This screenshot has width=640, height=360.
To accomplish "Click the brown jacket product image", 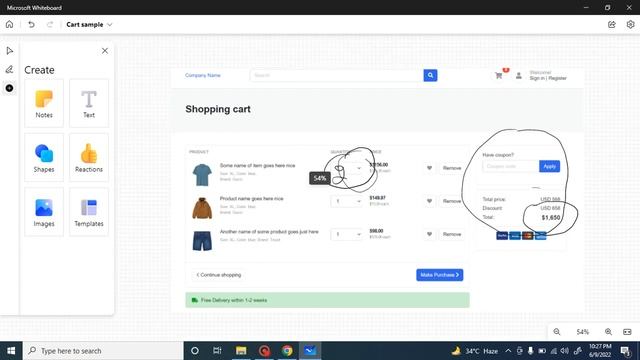I will (202, 208).
